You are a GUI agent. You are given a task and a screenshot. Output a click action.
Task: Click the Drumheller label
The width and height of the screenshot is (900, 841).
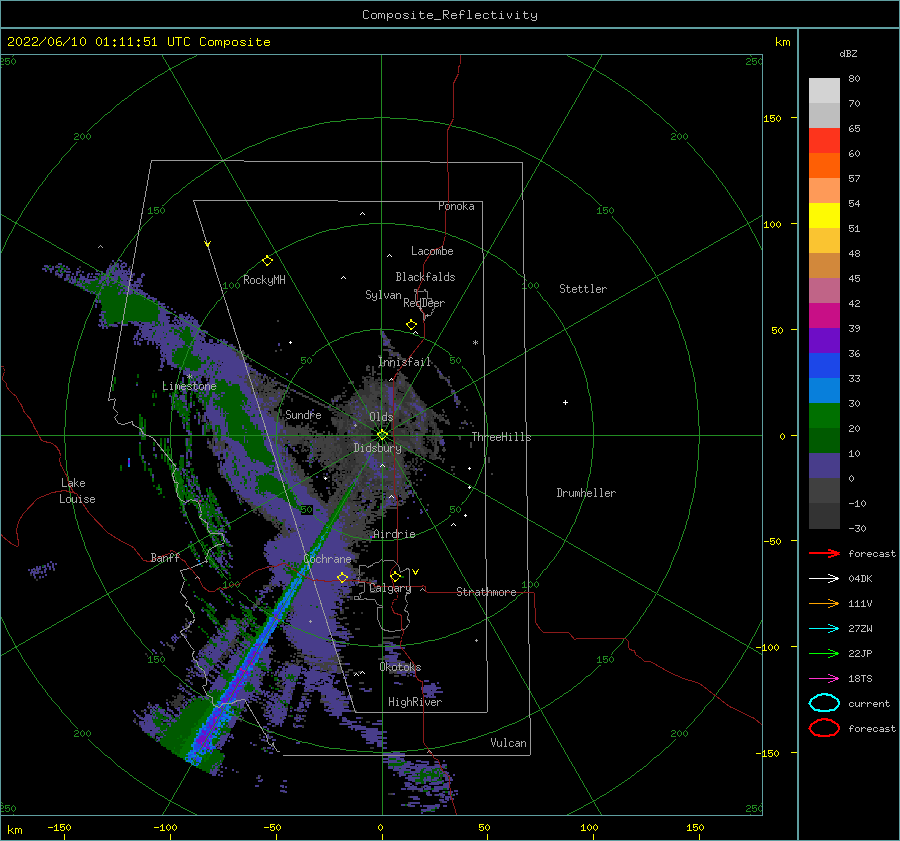pos(586,493)
